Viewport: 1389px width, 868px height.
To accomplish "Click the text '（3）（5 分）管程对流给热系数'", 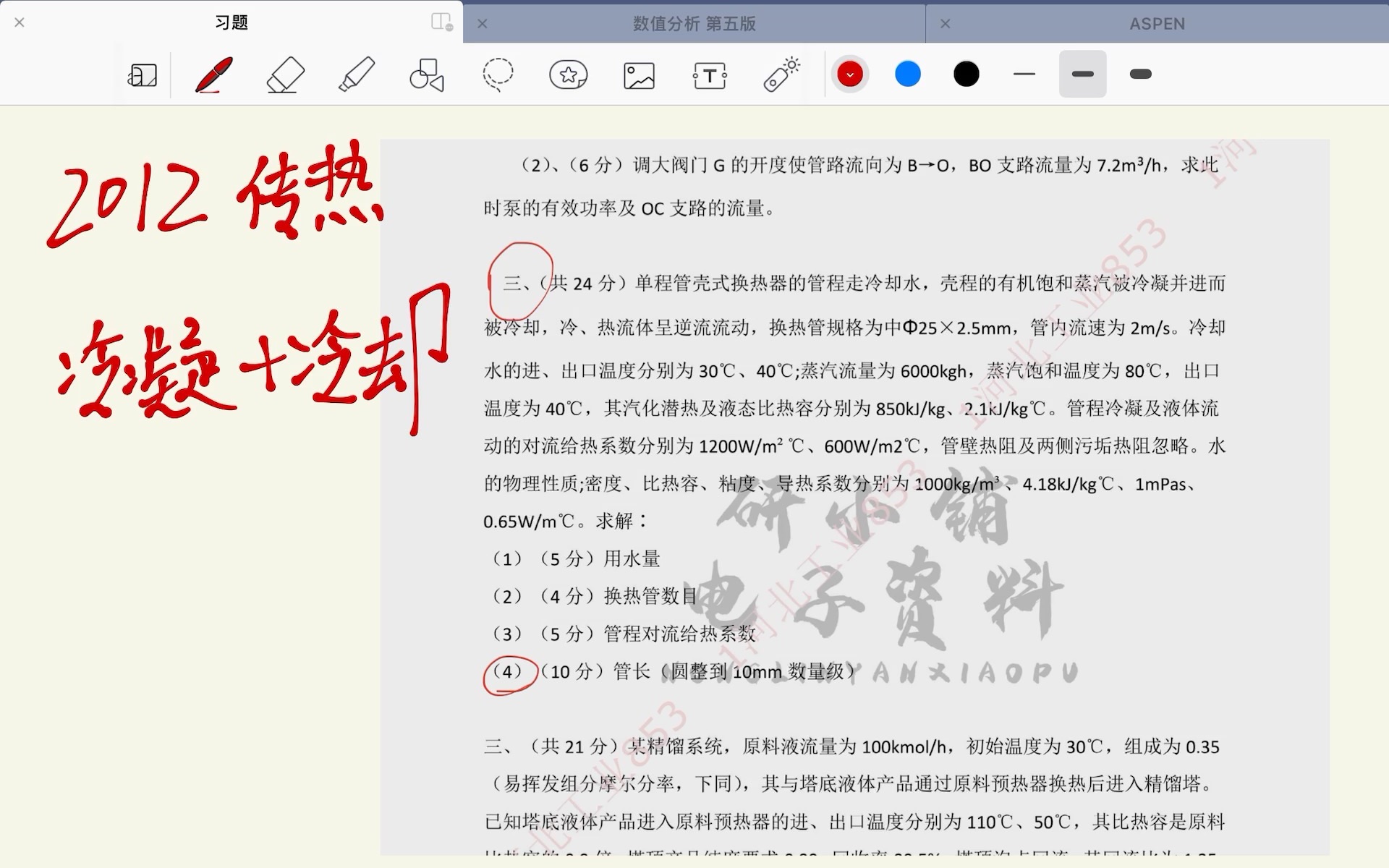I will pyautogui.click(x=622, y=634).
